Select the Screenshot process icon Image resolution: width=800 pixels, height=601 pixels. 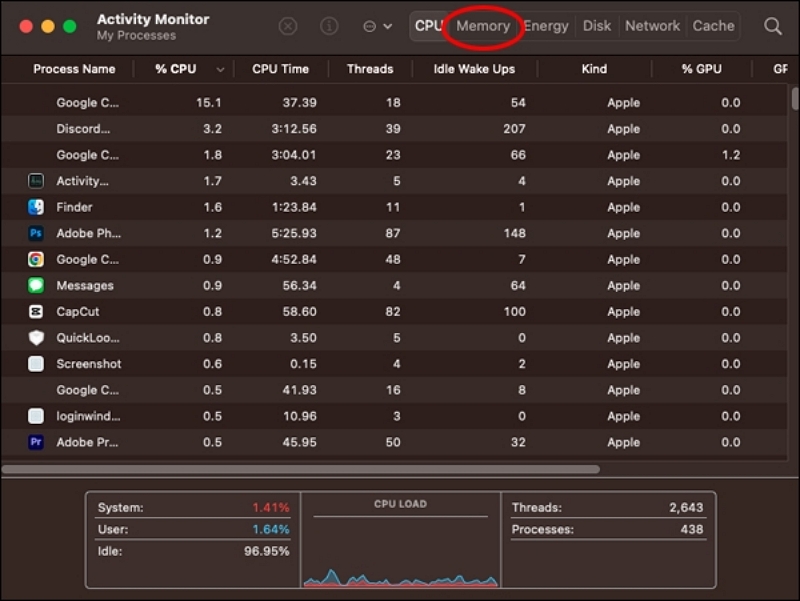pos(36,364)
